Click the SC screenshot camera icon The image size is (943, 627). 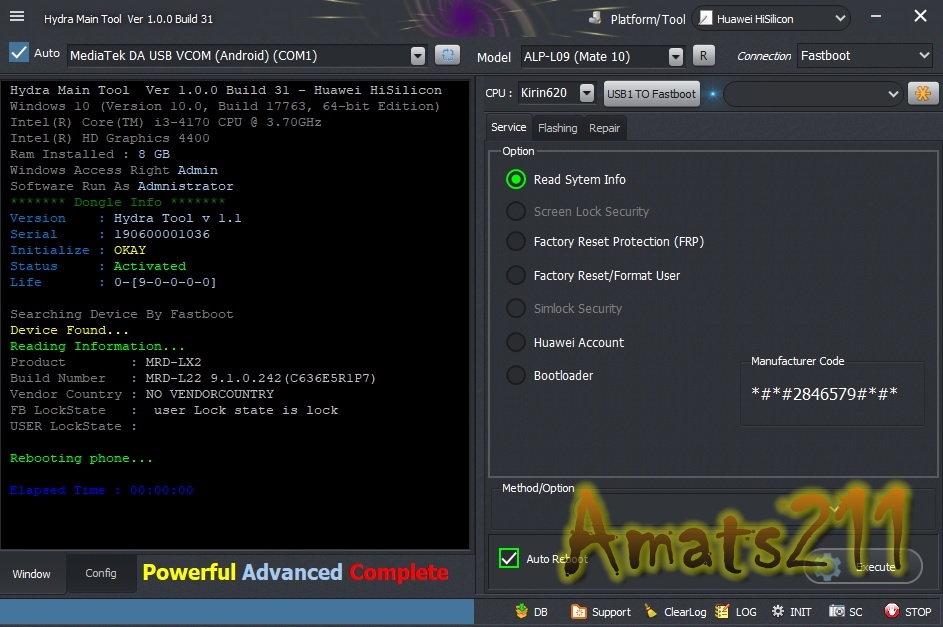click(x=836, y=611)
